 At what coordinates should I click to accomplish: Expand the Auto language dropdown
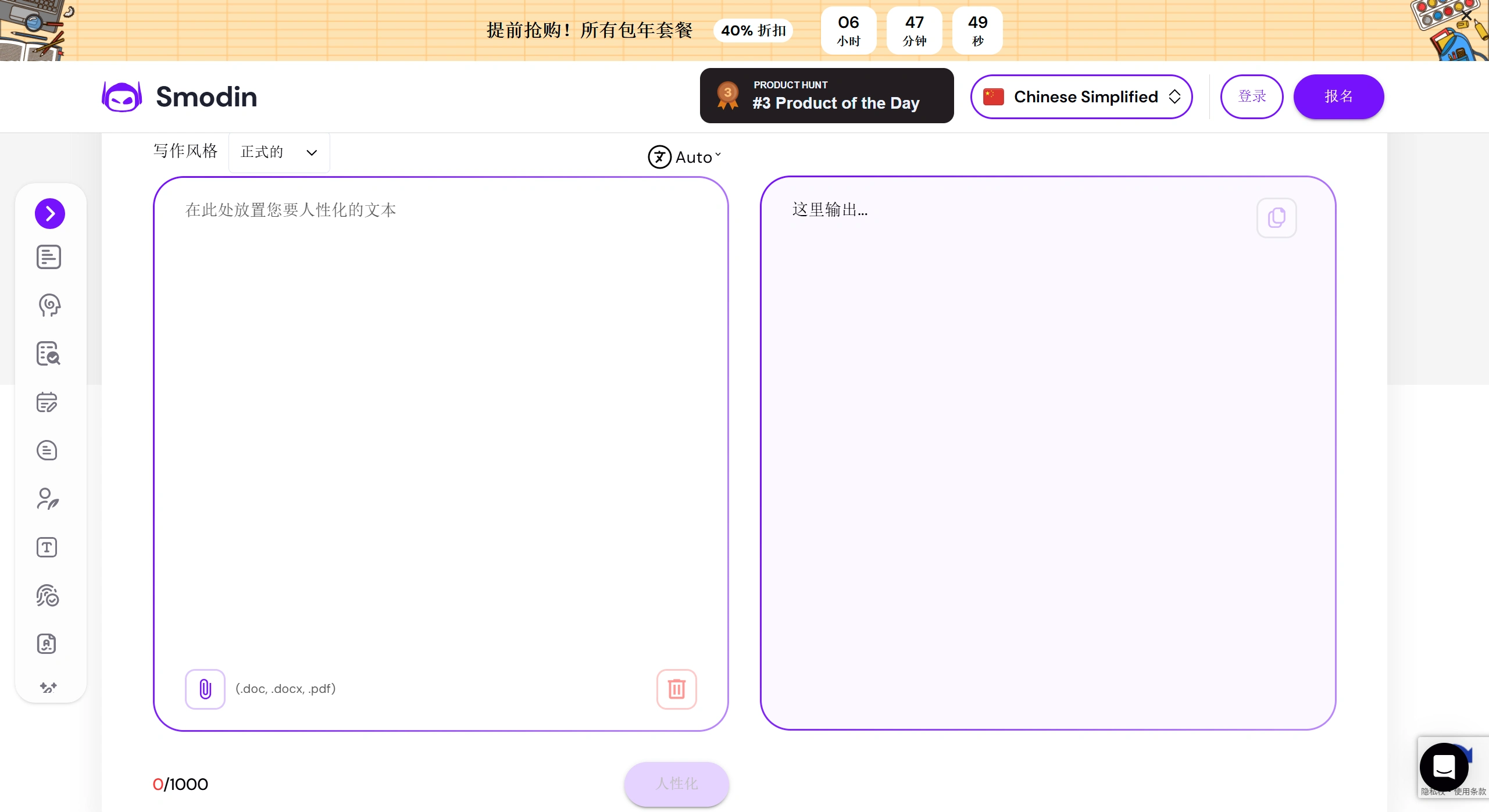tap(698, 157)
